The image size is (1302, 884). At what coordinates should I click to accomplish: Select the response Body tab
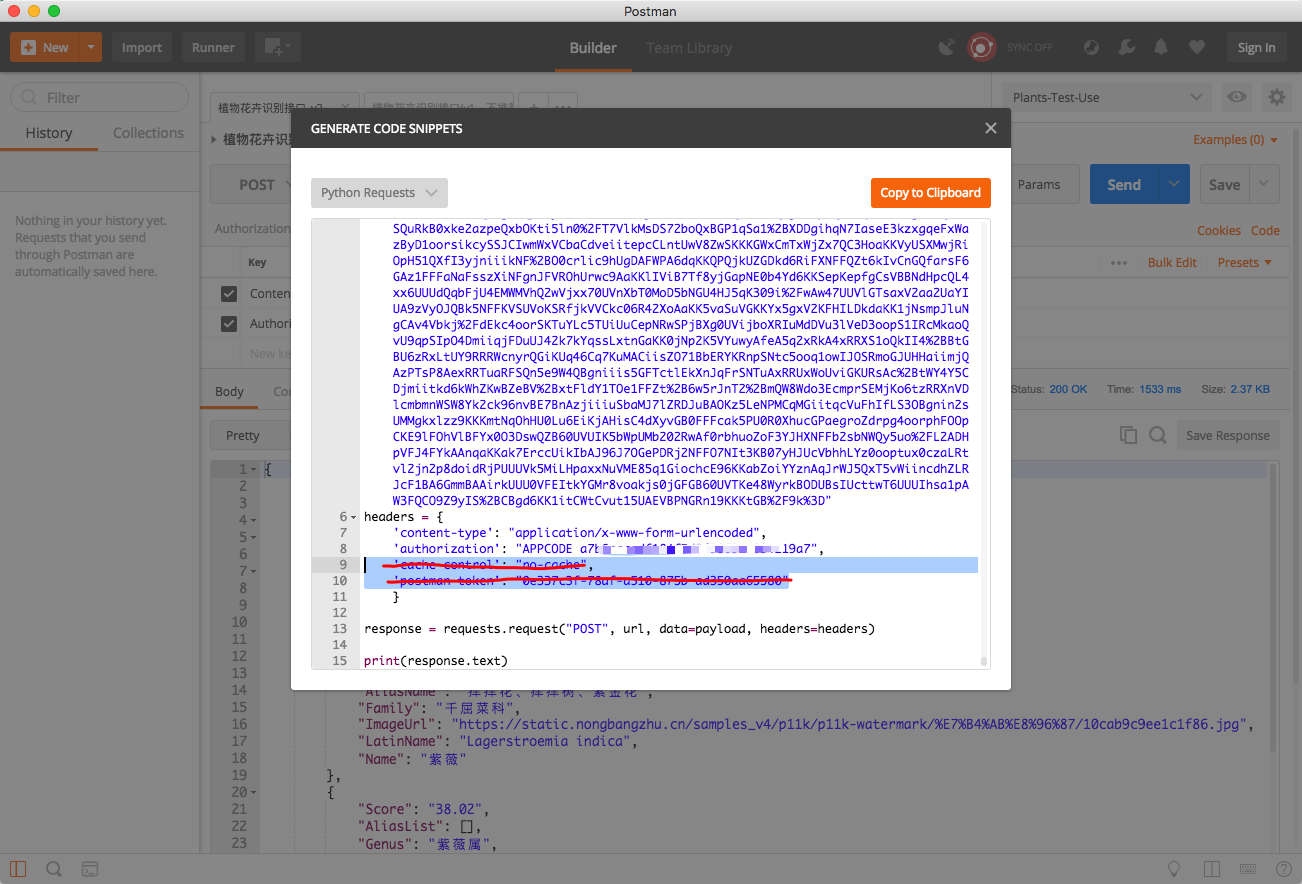point(229,391)
